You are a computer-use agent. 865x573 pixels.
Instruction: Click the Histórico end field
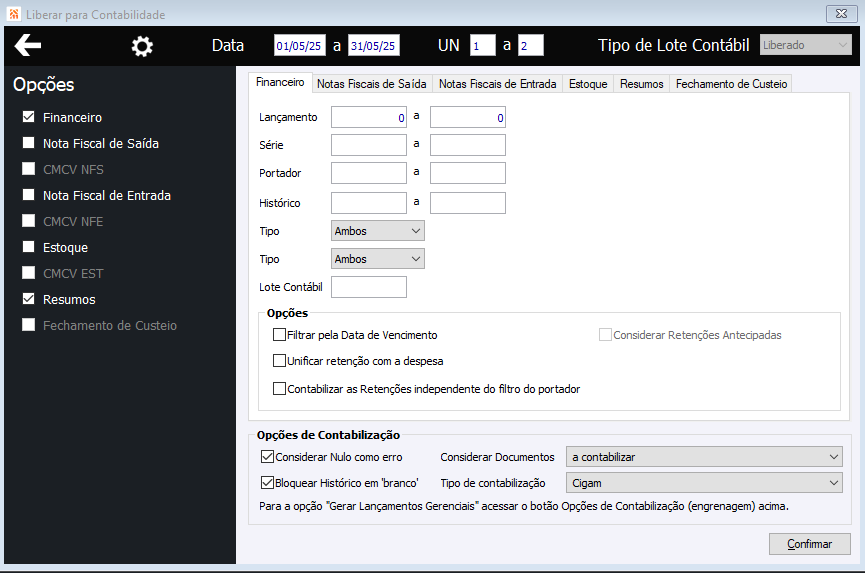(x=468, y=203)
